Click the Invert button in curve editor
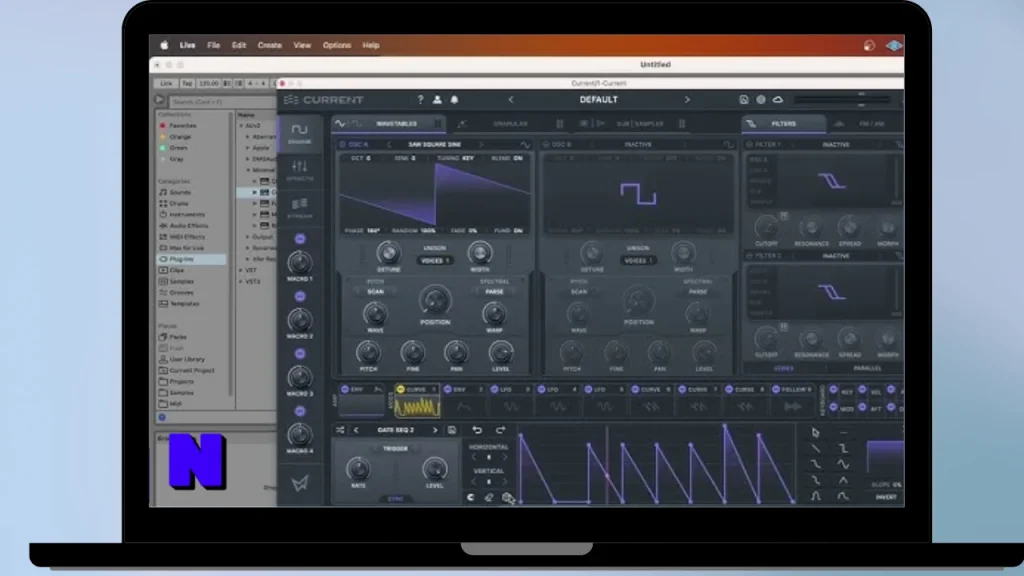This screenshot has height=576, width=1024. click(x=886, y=497)
